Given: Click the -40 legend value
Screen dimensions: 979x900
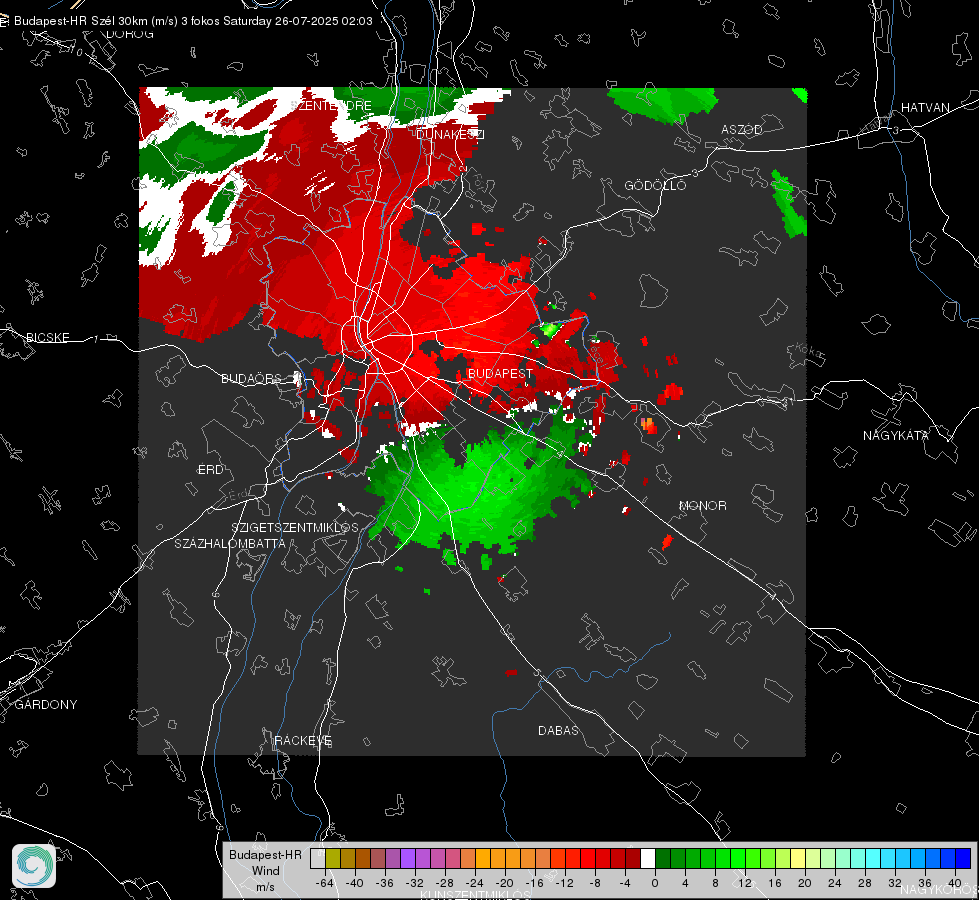Looking at the screenshot, I should click(354, 883).
